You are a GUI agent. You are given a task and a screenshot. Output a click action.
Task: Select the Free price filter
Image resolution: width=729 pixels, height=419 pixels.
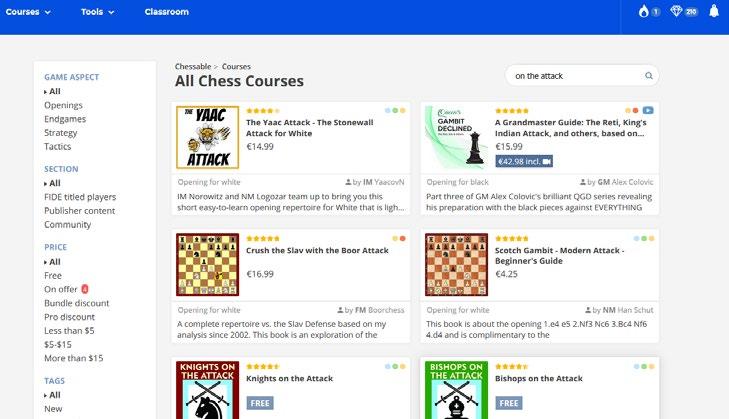[x=53, y=275]
